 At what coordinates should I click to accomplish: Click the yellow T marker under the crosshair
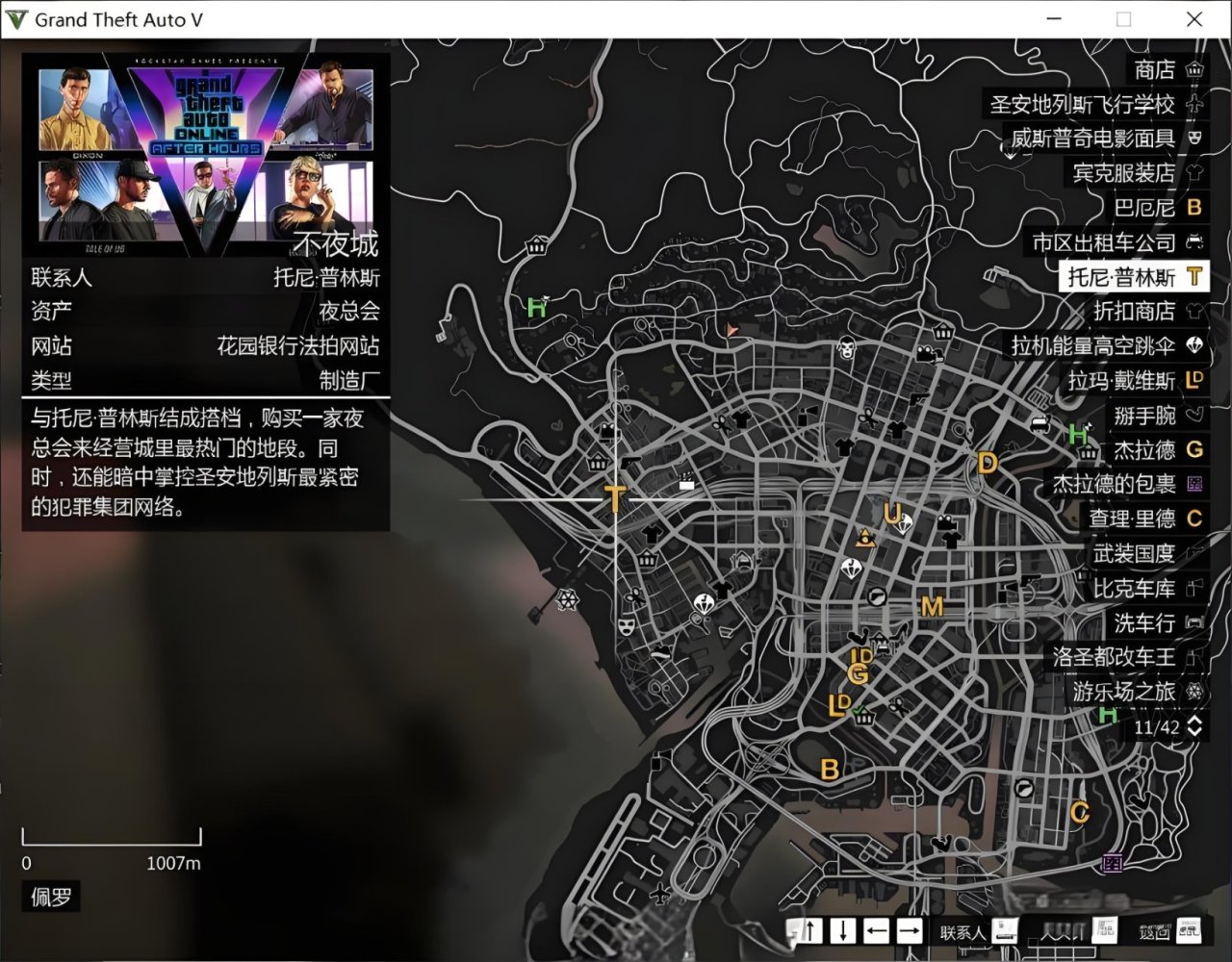(614, 499)
